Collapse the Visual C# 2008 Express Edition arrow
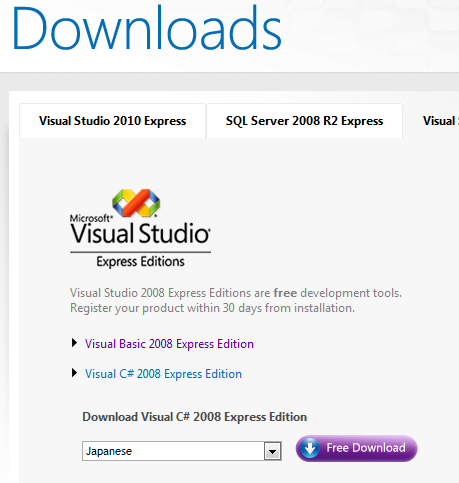This screenshot has height=483, width=459. click(74, 373)
